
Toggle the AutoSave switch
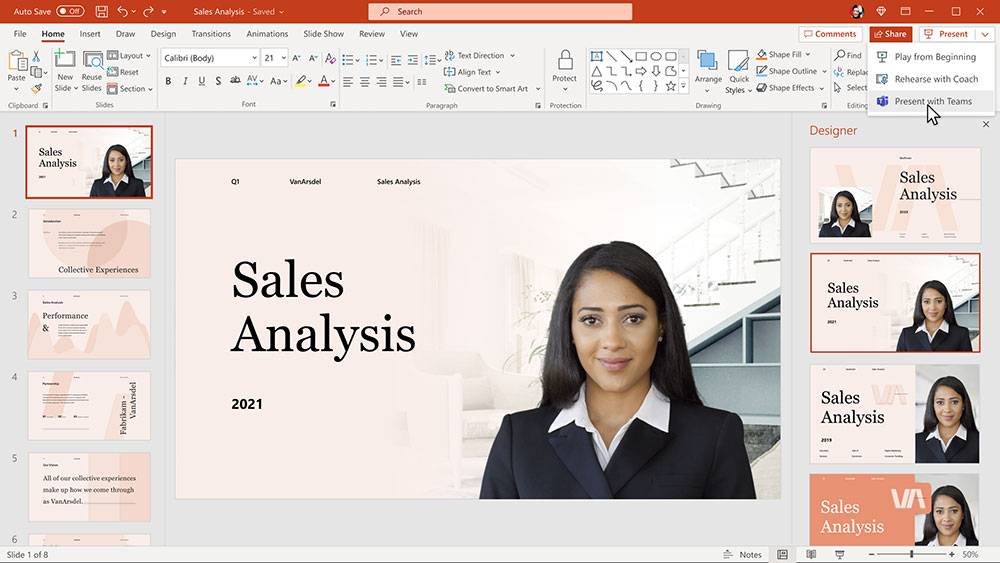pos(70,11)
